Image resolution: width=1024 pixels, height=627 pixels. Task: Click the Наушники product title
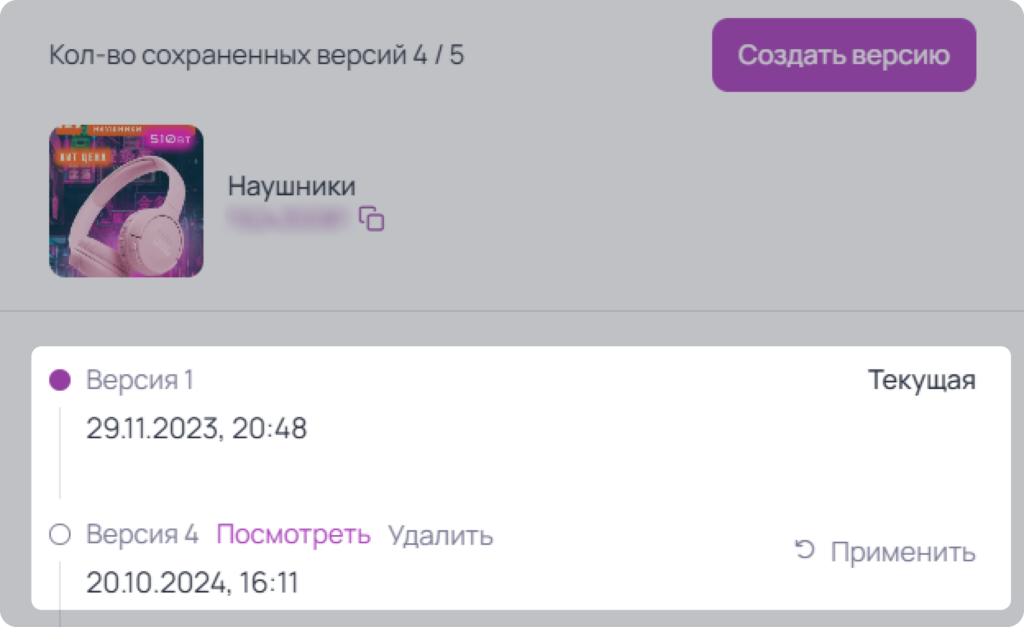(x=291, y=187)
